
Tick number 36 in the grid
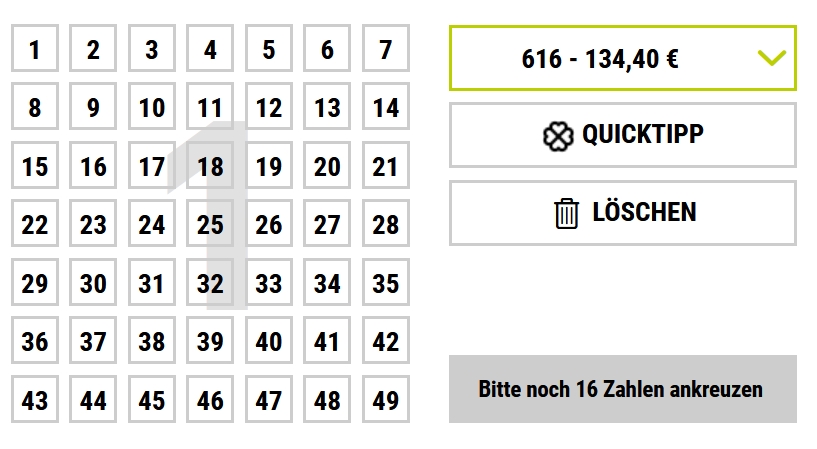pyautogui.click(x=35, y=340)
